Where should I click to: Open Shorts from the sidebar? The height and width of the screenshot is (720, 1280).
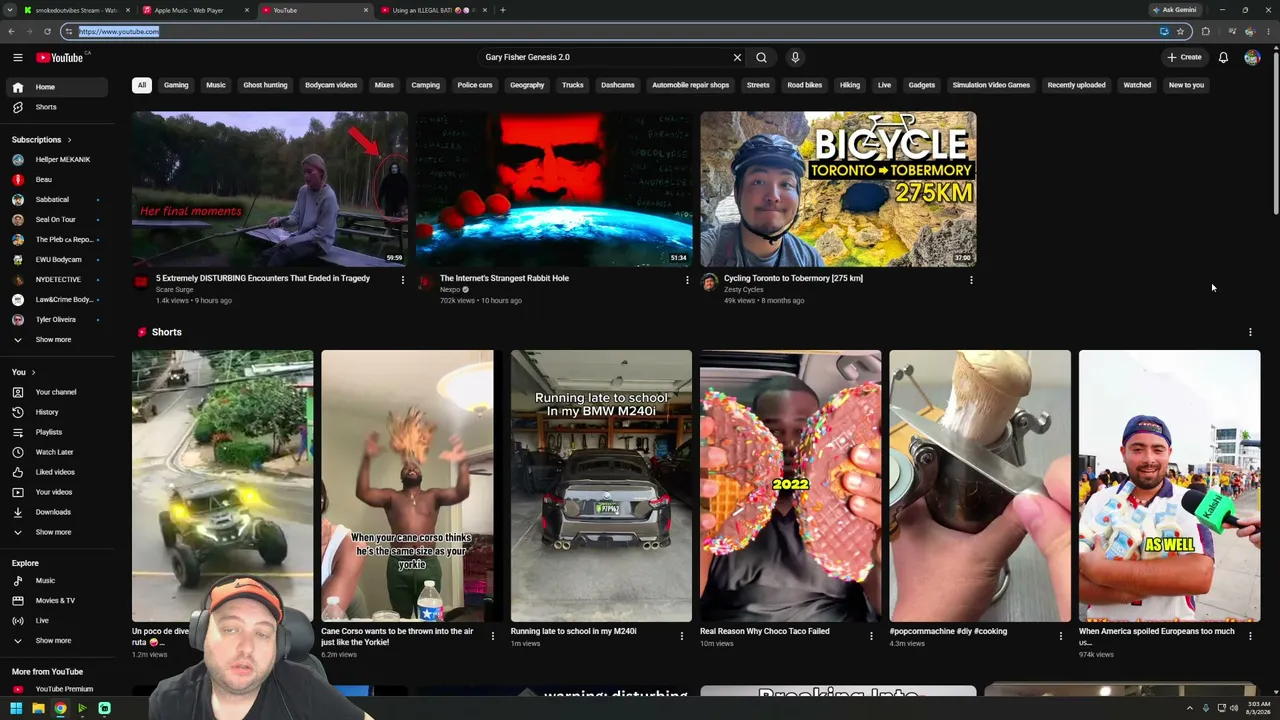(x=56, y=107)
